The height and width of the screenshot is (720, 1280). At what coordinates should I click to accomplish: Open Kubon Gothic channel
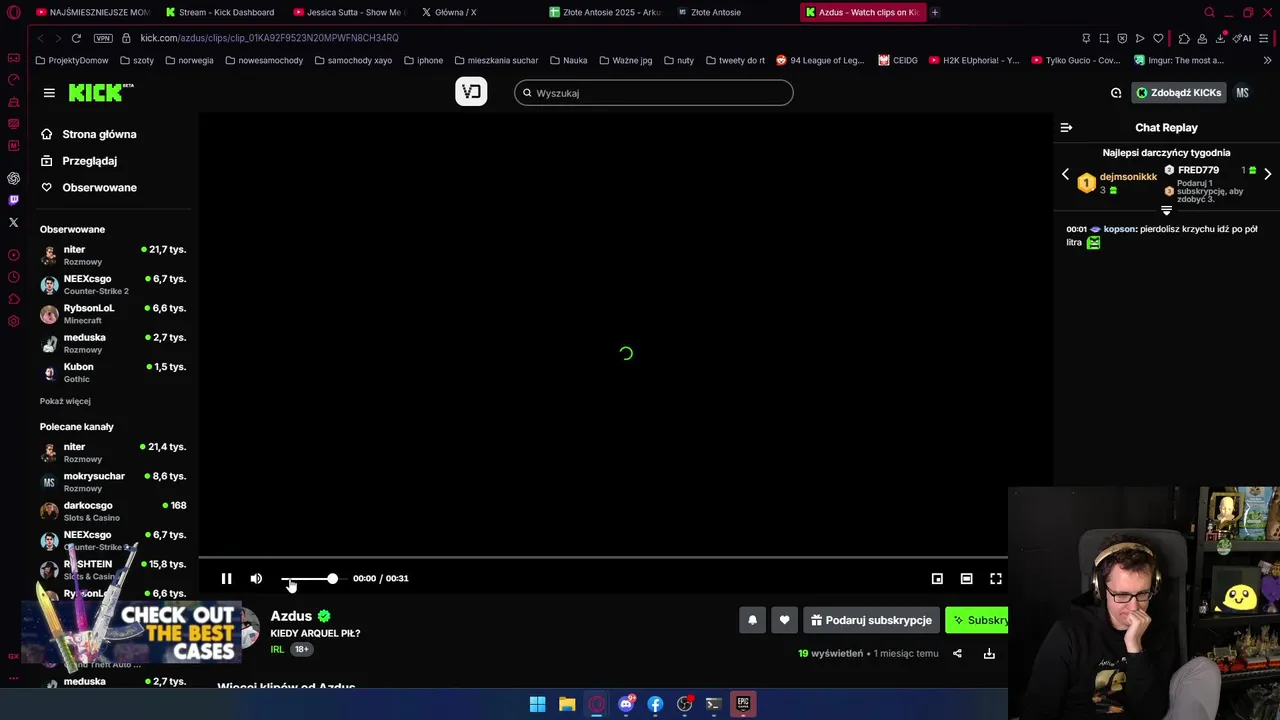coord(113,373)
